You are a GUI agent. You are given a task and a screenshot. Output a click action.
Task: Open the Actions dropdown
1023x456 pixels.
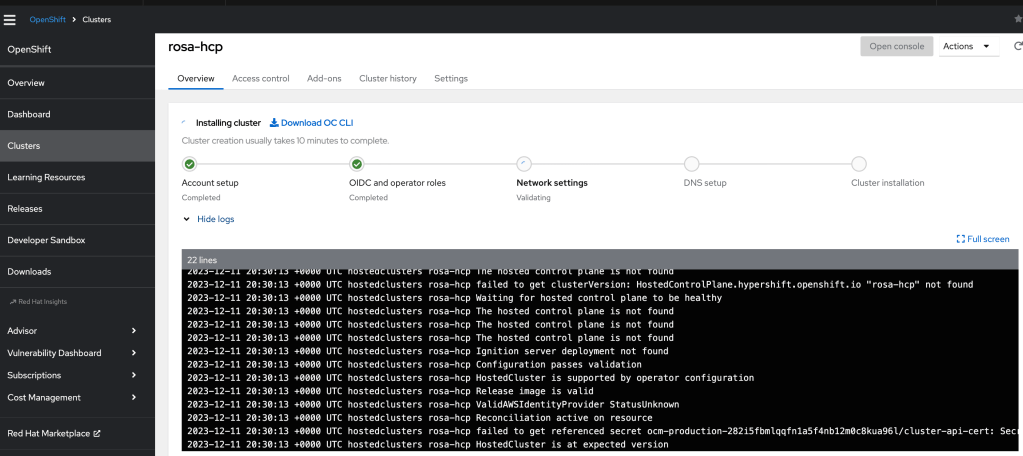coord(968,46)
